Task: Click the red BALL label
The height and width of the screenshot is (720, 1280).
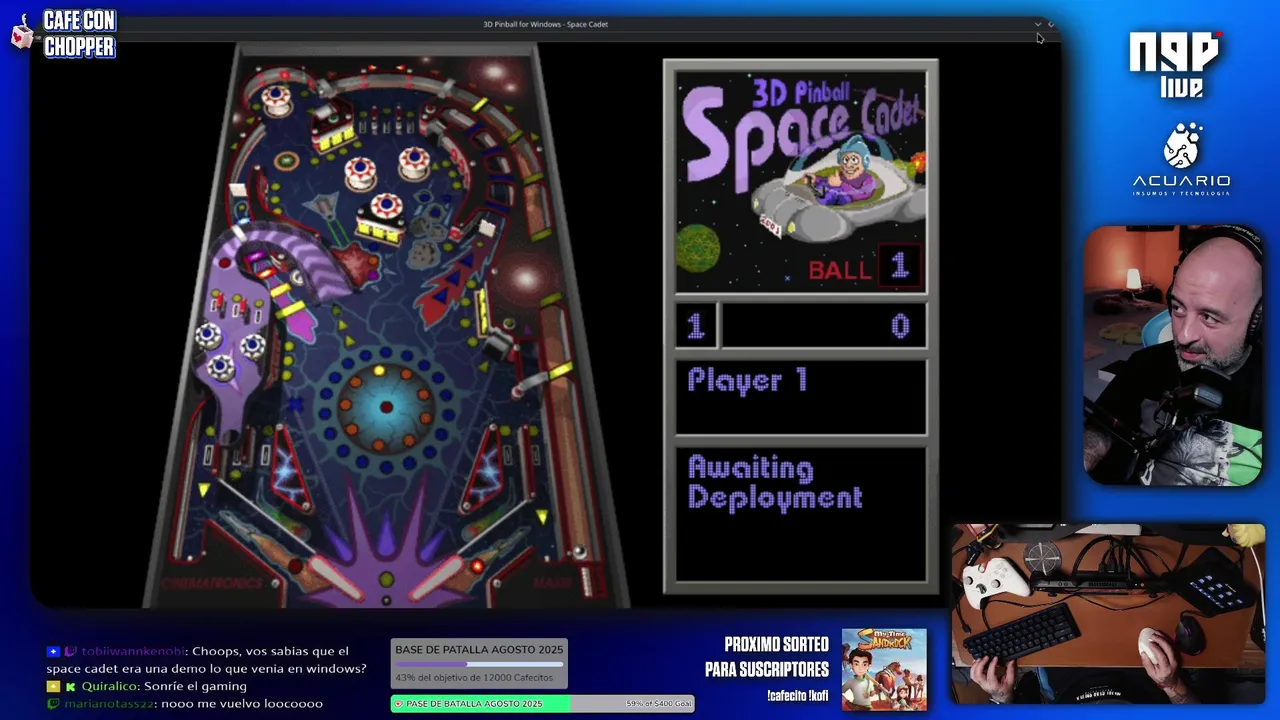Action: click(x=840, y=268)
